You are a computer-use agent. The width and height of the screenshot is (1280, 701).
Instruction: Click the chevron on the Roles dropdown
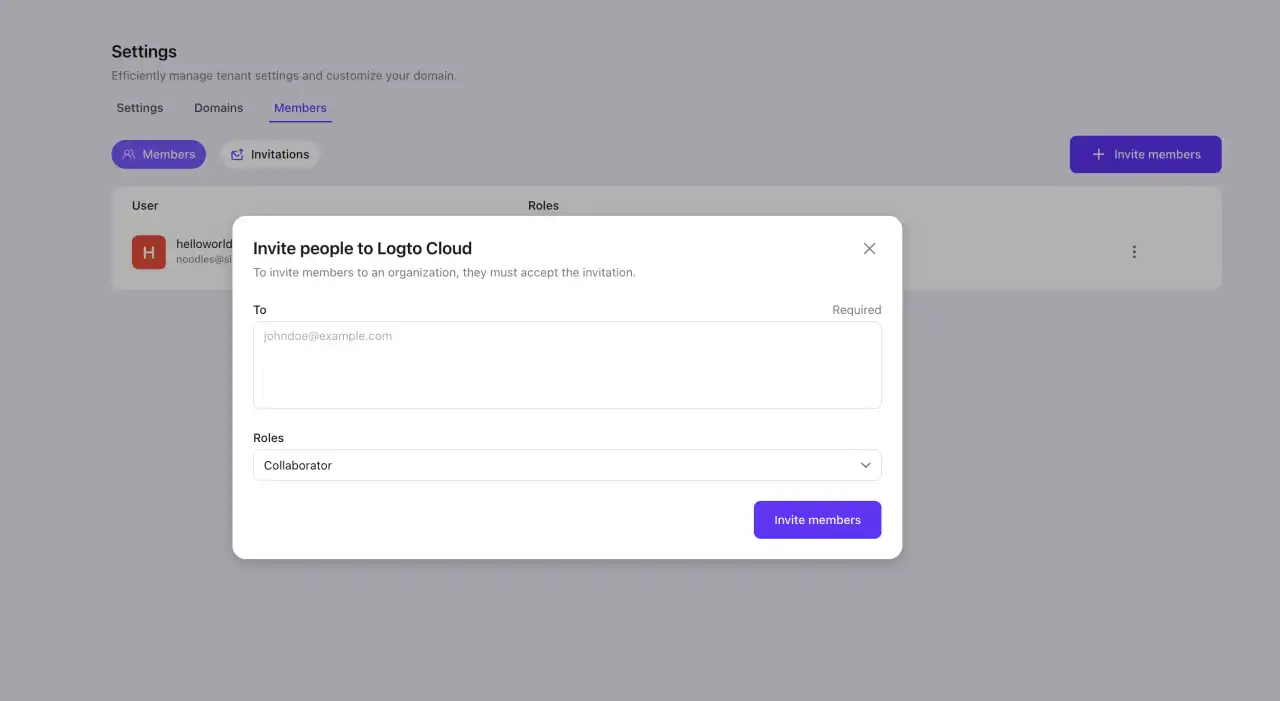tap(866, 465)
